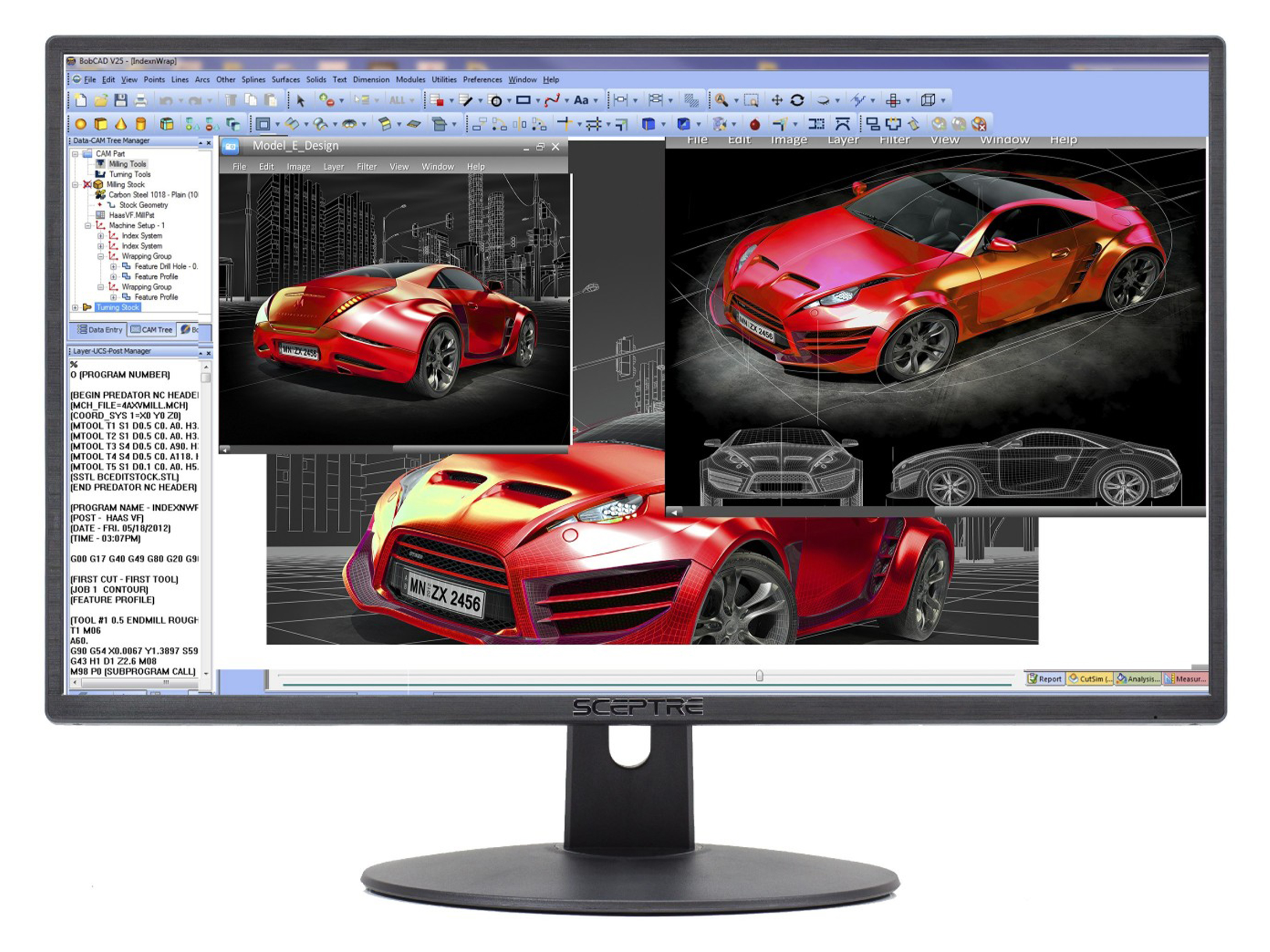Click the Save floppy disk icon
This screenshot has height=952, width=1270.
(121, 100)
